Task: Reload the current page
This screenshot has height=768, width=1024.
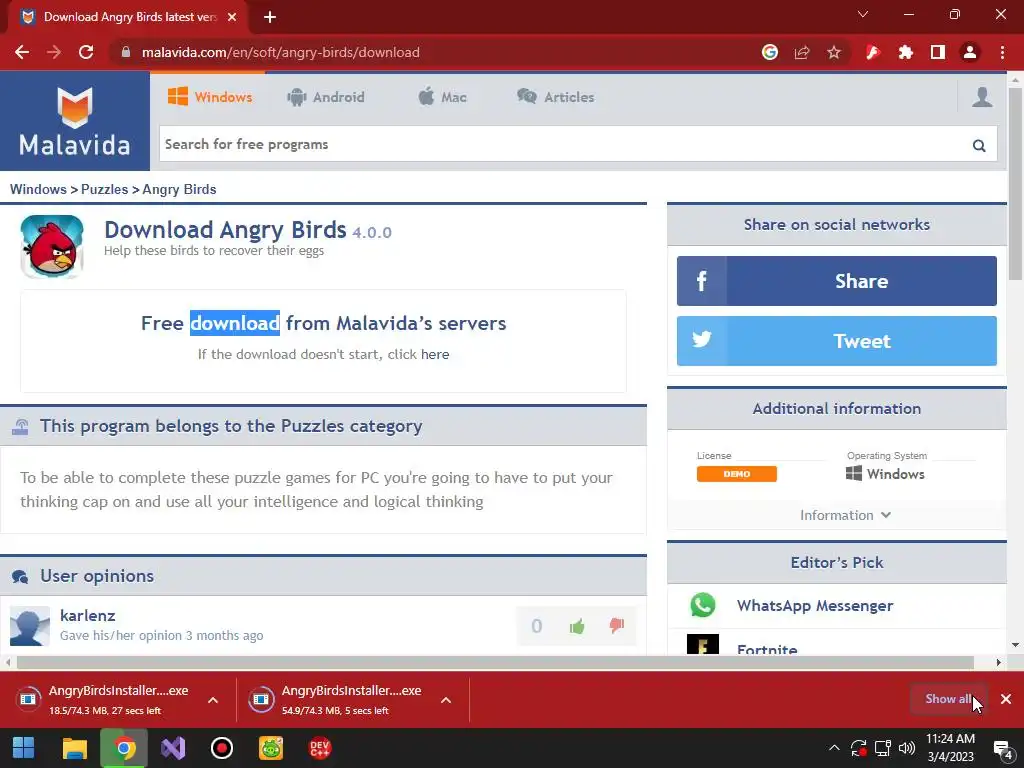Action: tap(86, 52)
